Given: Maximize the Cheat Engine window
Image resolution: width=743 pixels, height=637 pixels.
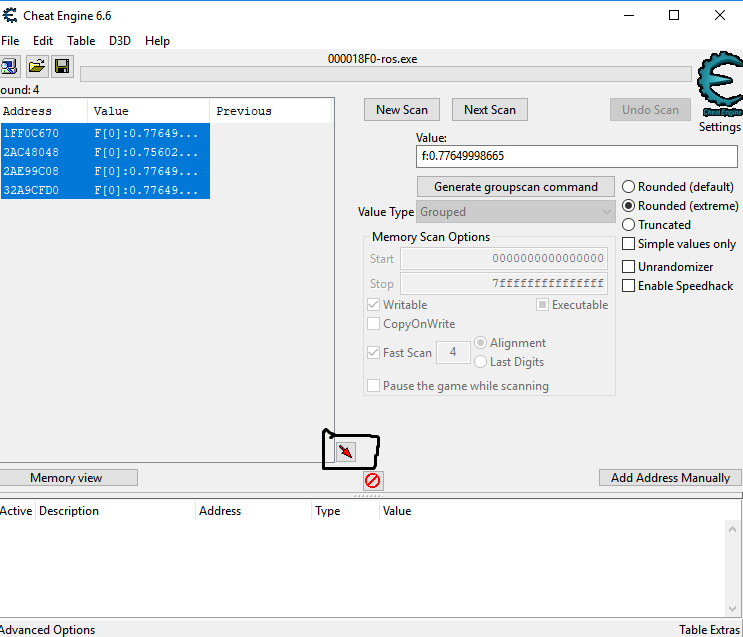Looking at the screenshot, I should pos(674,16).
